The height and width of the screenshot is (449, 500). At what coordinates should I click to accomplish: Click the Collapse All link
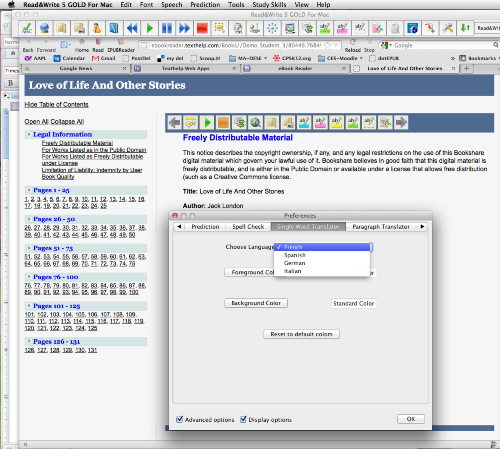point(67,122)
